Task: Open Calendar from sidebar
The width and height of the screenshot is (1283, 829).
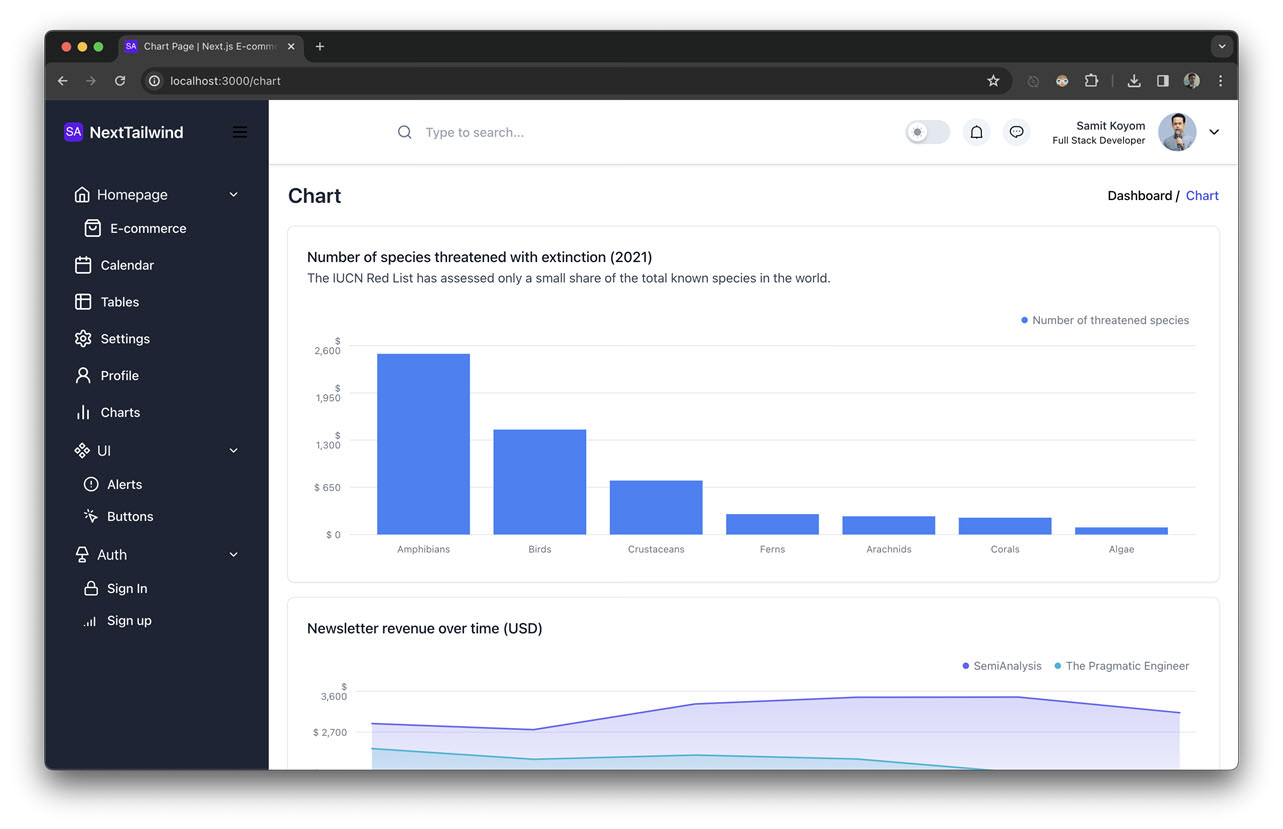Action: tap(127, 265)
